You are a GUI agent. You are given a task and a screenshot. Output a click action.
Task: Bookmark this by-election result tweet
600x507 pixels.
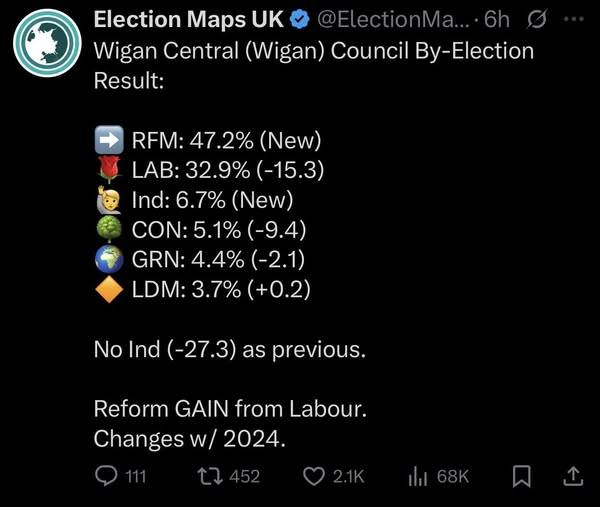pos(520,477)
